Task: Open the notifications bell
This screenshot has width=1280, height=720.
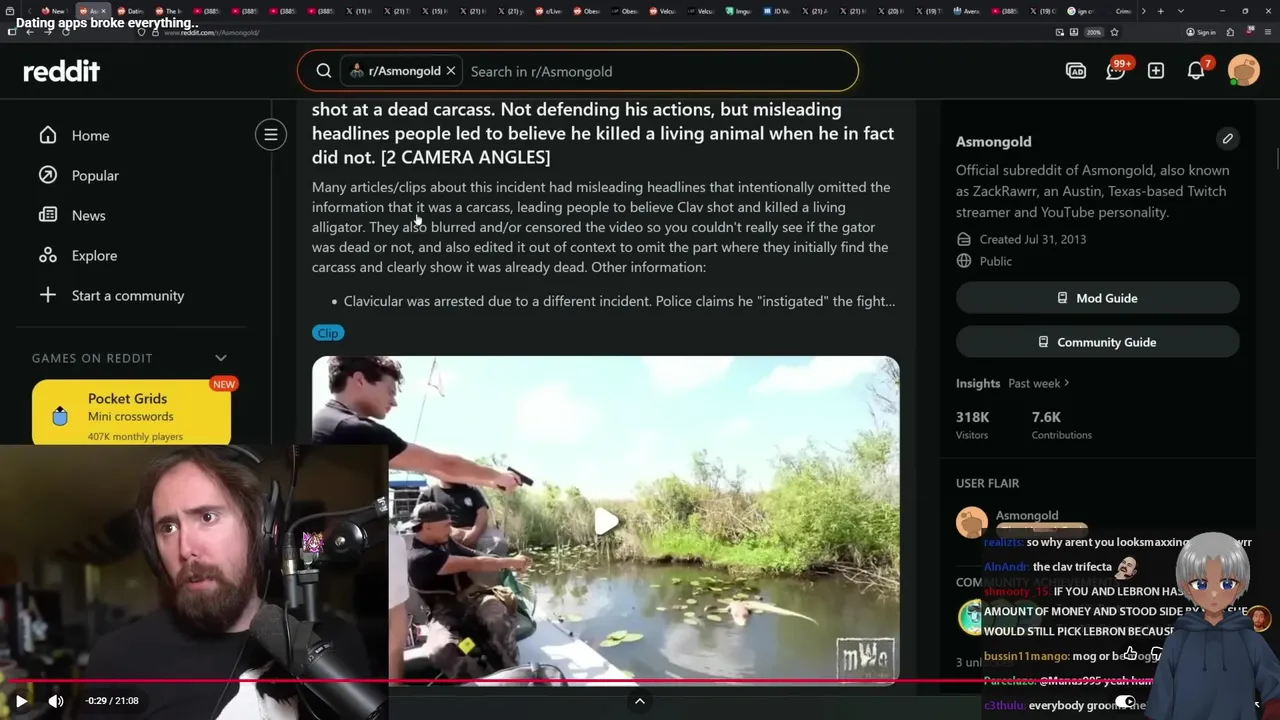Action: tap(1196, 71)
